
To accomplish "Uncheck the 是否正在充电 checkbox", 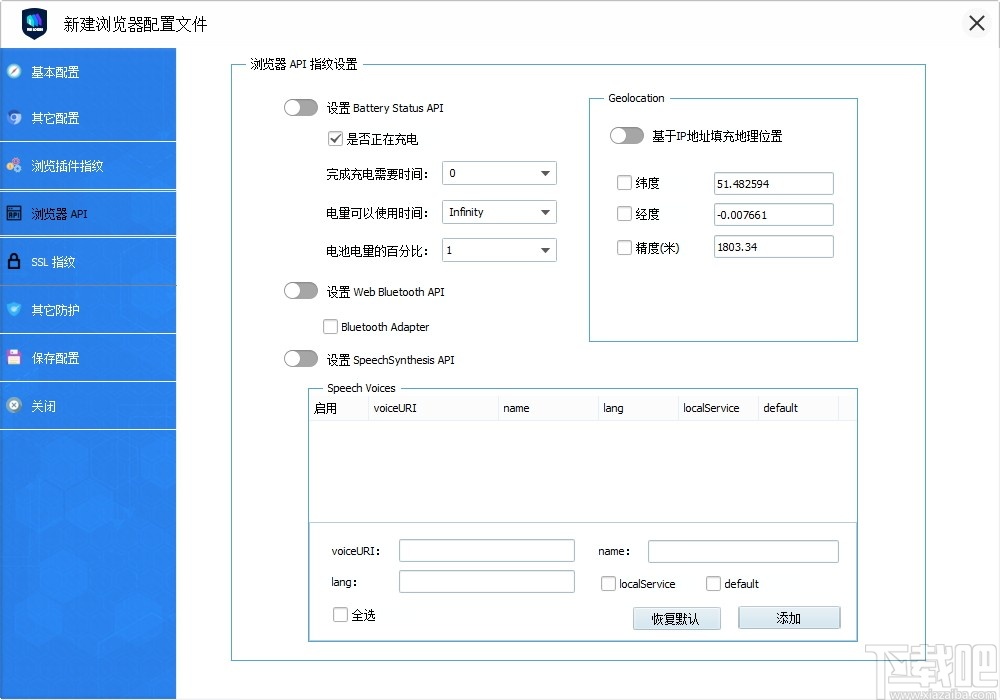I will pos(336,139).
